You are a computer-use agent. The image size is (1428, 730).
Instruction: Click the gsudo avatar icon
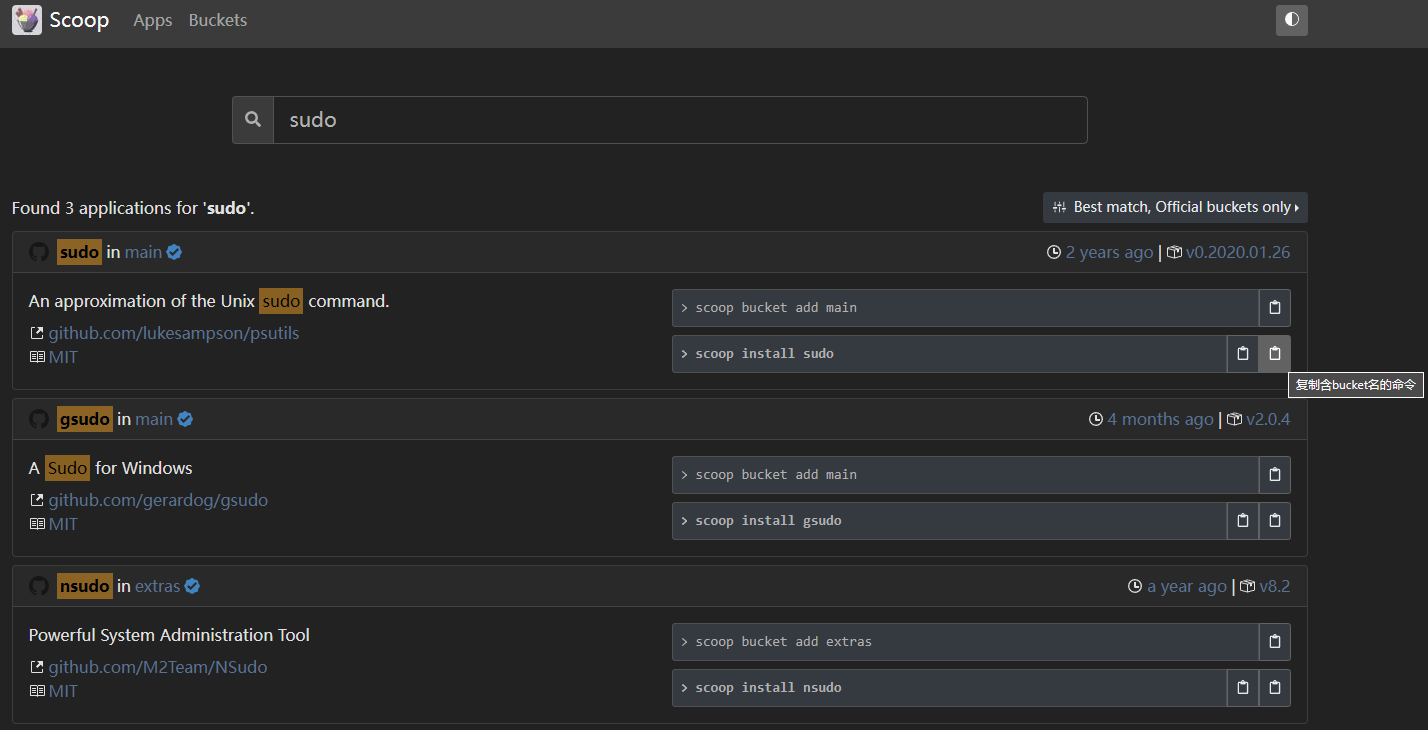pos(38,419)
